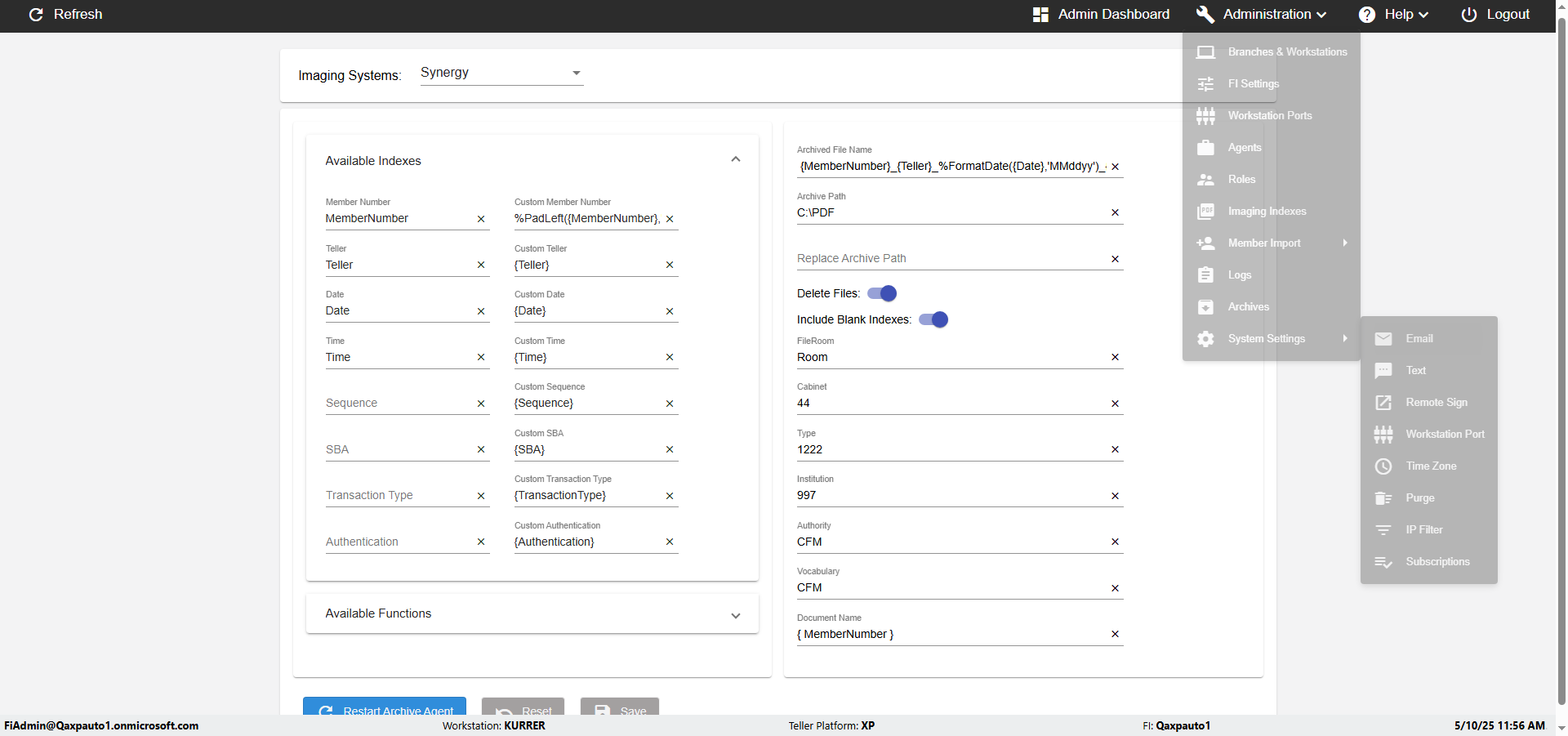The height and width of the screenshot is (736, 1568).
Task: Expand the Member Import submenu arrow
Action: pos(1344,243)
